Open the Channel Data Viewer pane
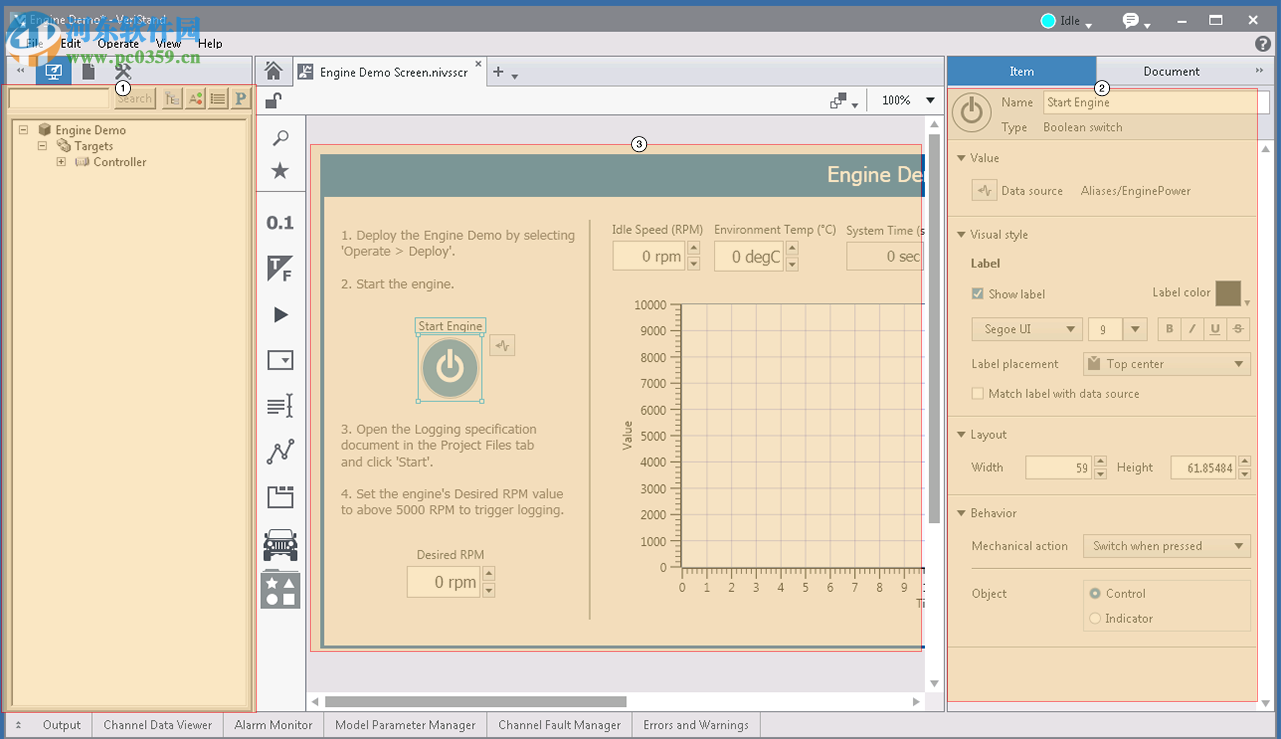This screenshot has height=739, width=1281. click(x=158, y=725)
